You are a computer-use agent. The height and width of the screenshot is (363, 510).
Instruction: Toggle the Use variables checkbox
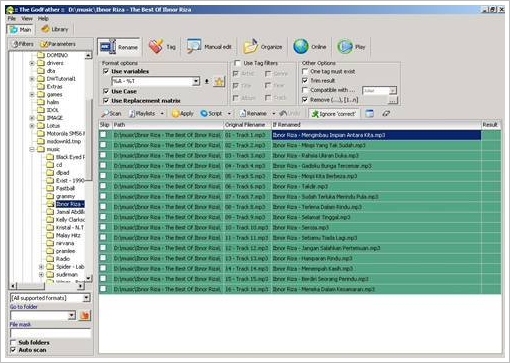(x=106, y=71)
